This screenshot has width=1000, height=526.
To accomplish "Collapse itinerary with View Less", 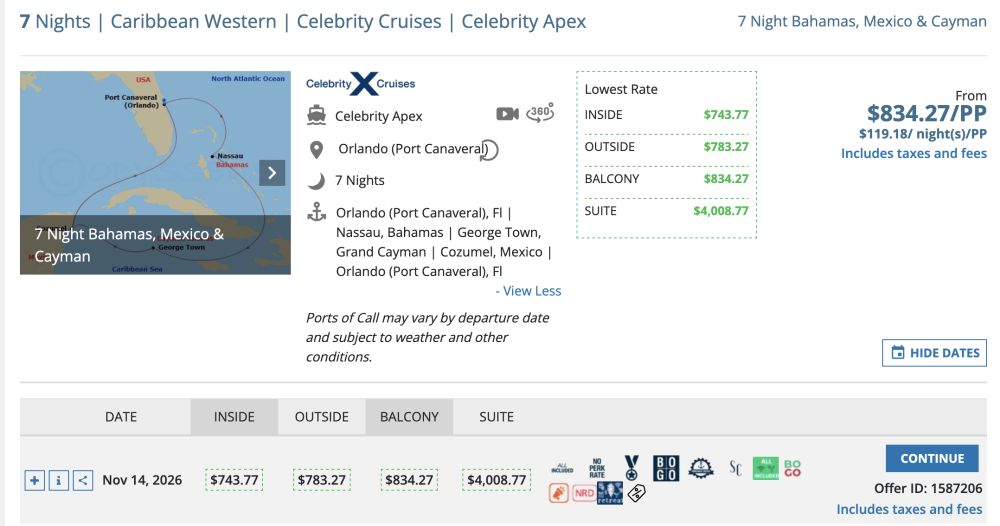I will tap(532, 291).
